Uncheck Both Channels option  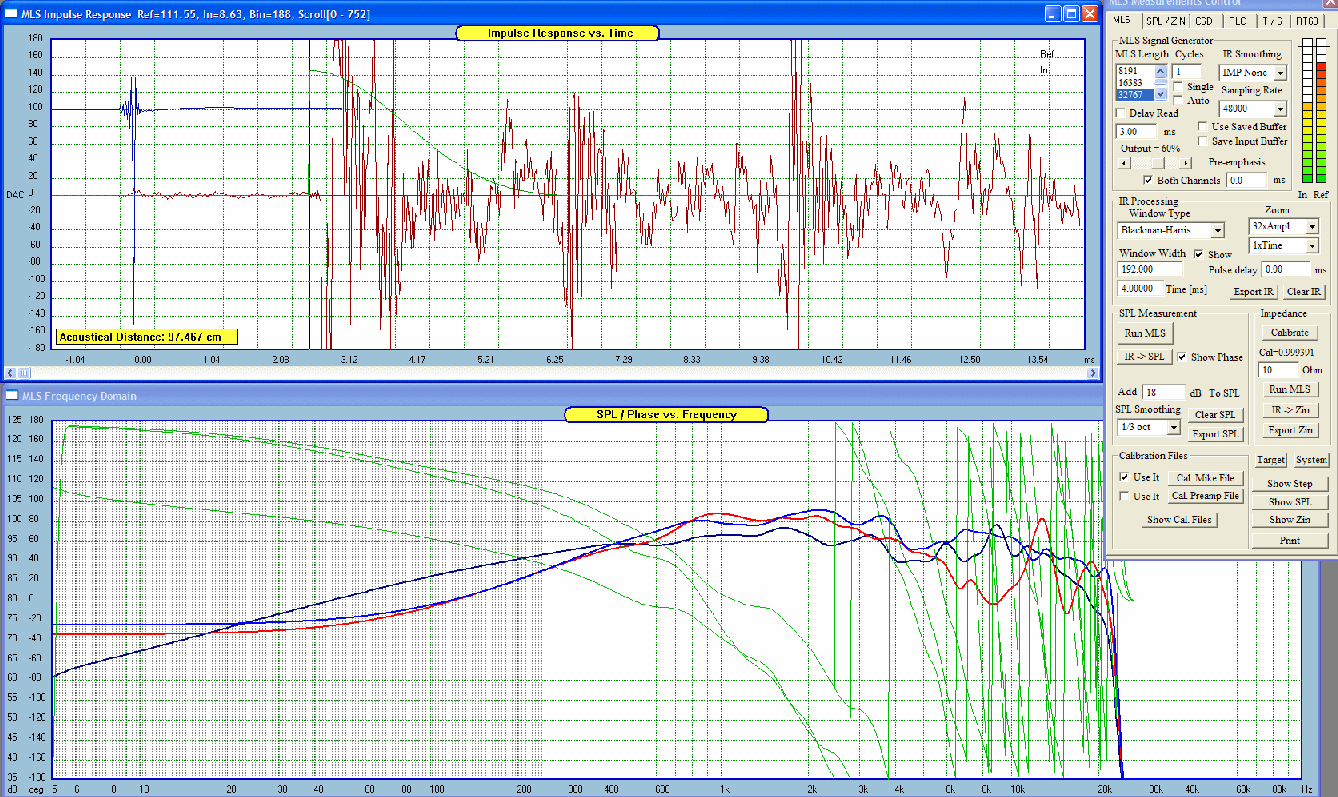(x=1148, y=180)
